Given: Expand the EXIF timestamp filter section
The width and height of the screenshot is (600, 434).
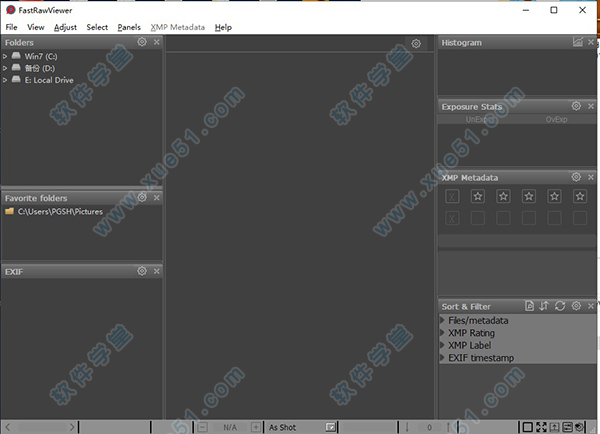Looking at the screenshot, I should (x=442, y=358).
